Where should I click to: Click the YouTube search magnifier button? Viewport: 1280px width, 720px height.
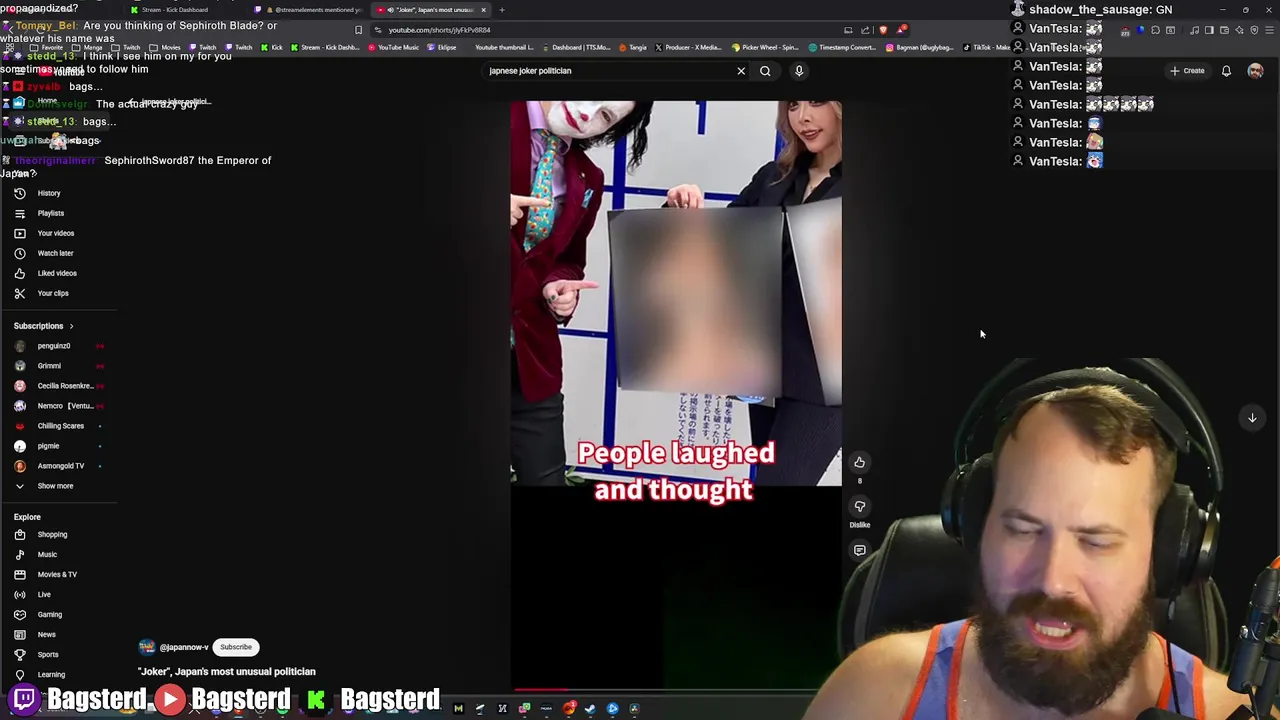(765, 71)
